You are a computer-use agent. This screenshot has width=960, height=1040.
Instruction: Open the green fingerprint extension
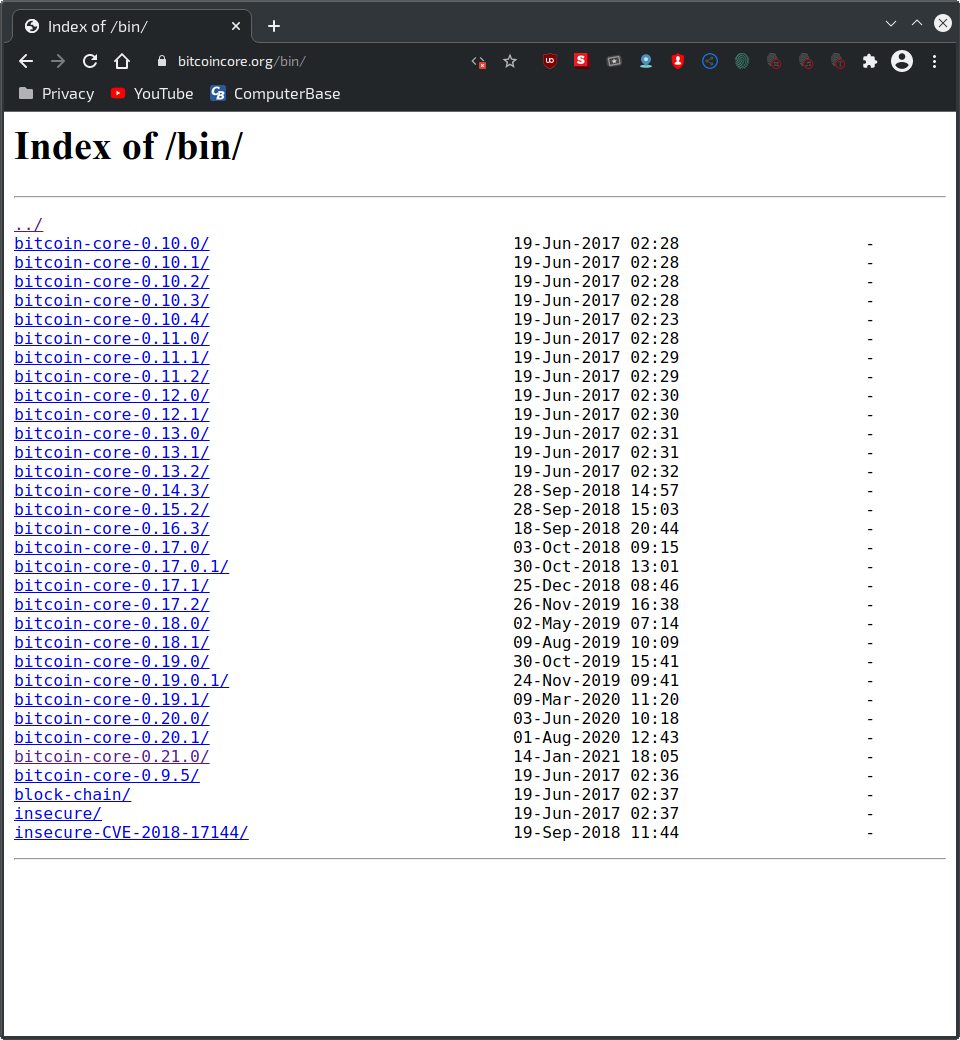(x=742, y=61)
